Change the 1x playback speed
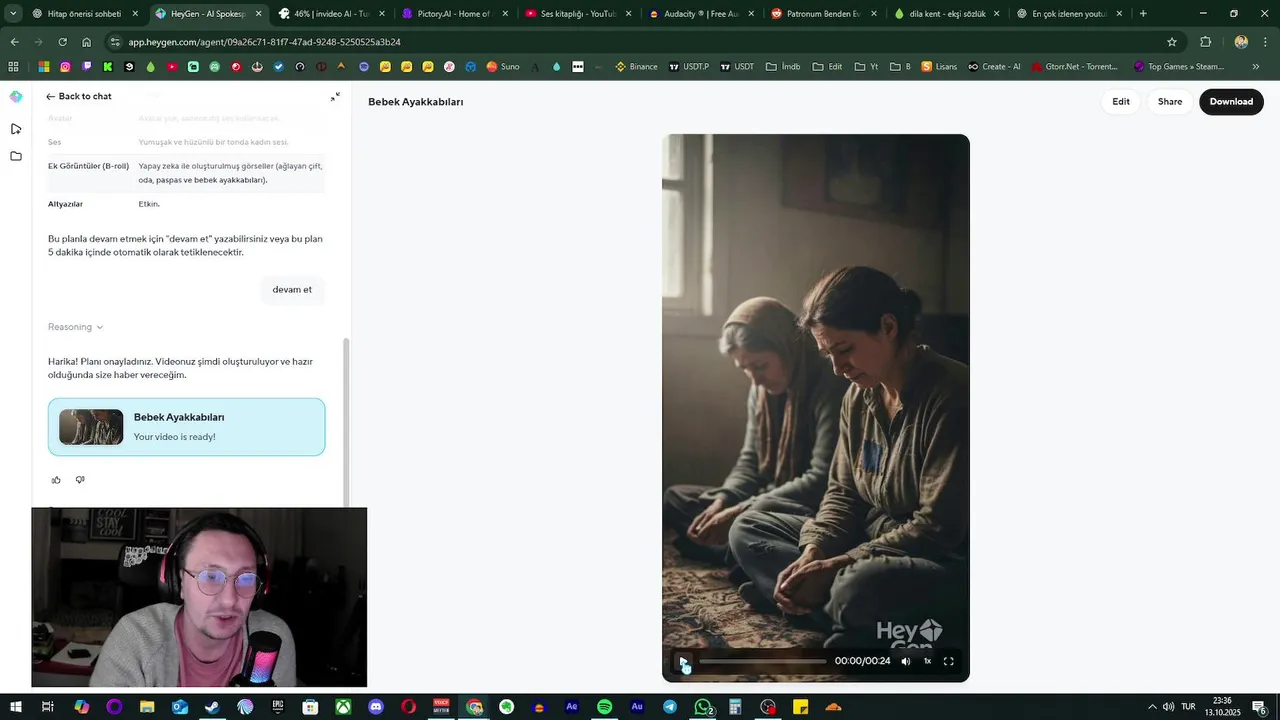The width and height of the screenshot is (1280, 720). coord(927,661)
